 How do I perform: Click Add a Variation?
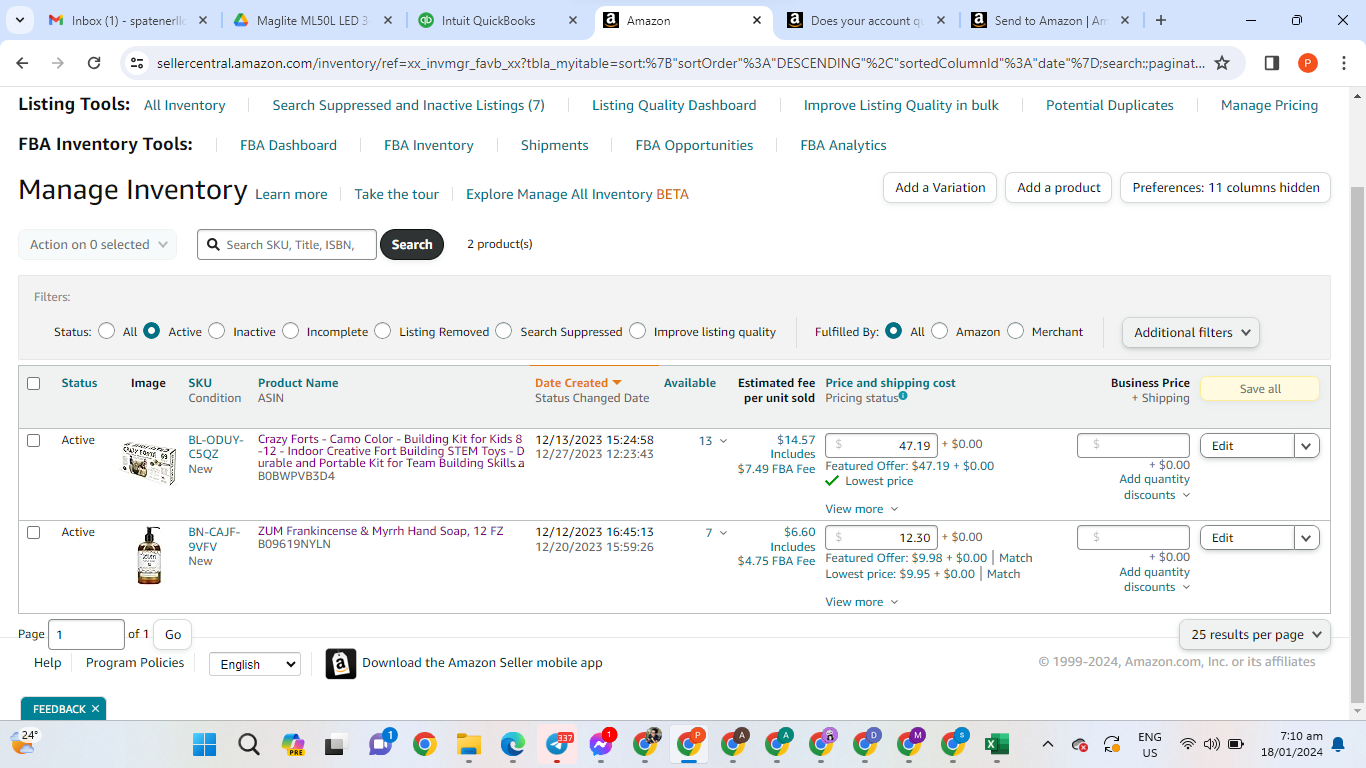point(940,188)
